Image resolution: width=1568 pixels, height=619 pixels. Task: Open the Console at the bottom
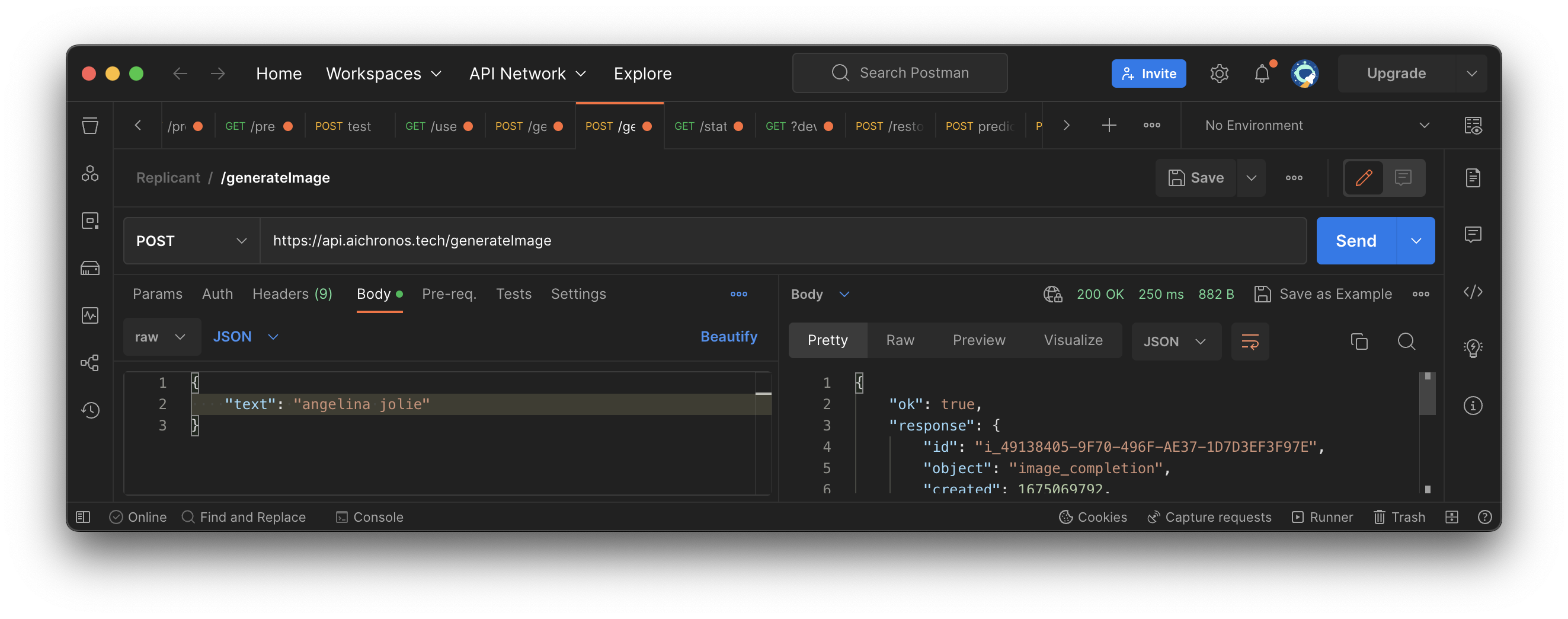(369, 516)
